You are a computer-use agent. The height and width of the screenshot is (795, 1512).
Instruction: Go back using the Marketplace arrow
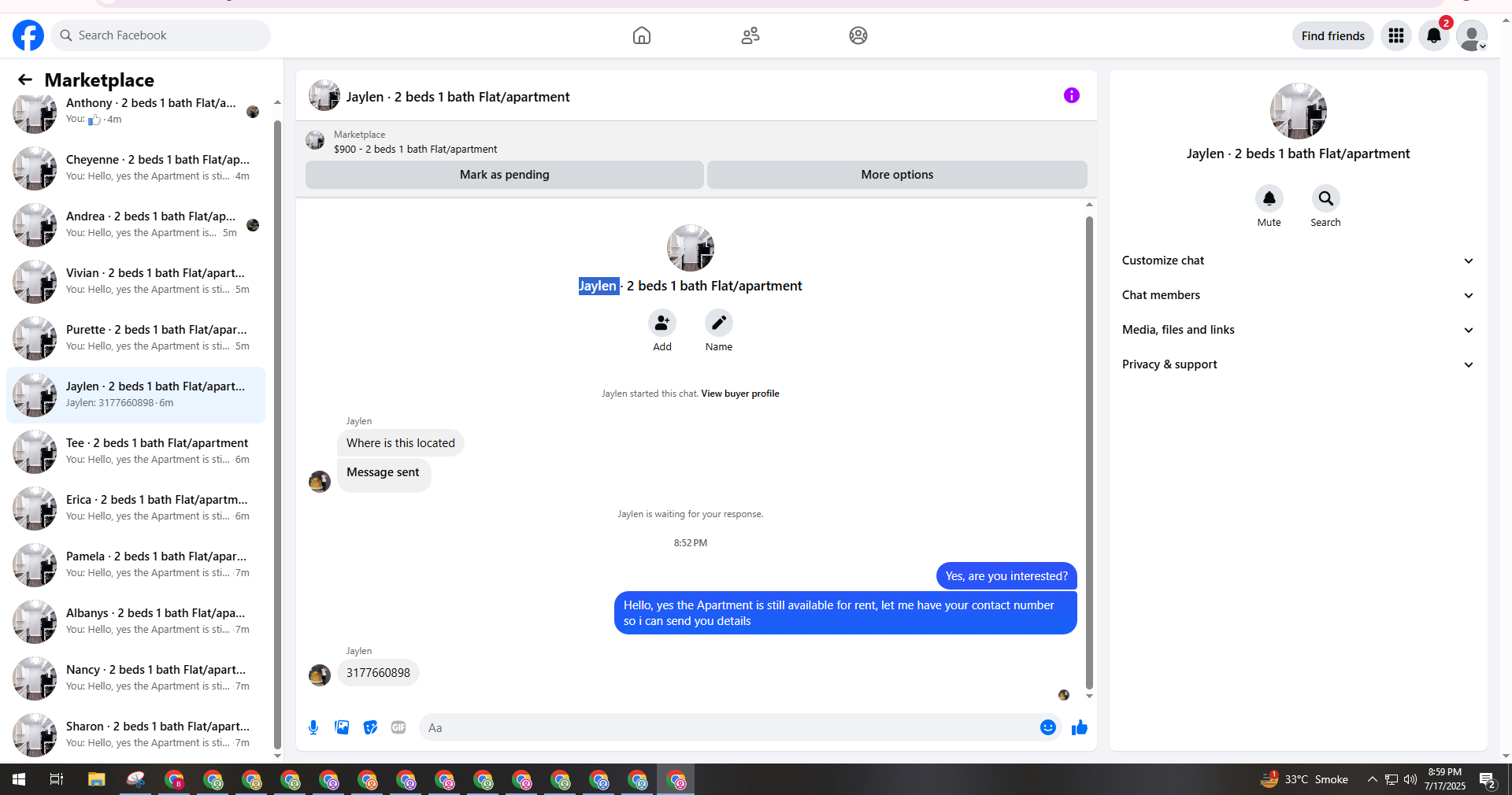(x=25, y=79)
